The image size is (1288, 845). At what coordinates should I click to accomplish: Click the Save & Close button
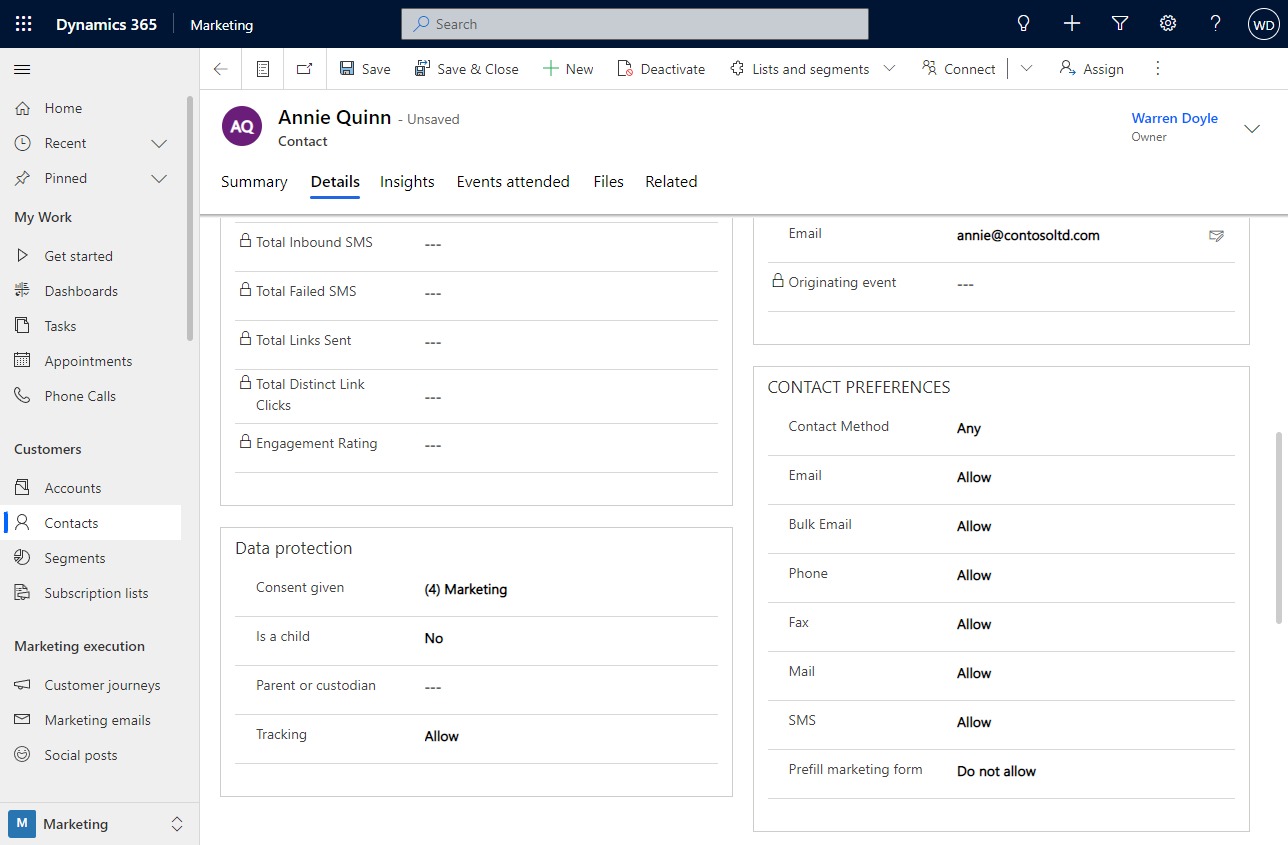(466, 69)
